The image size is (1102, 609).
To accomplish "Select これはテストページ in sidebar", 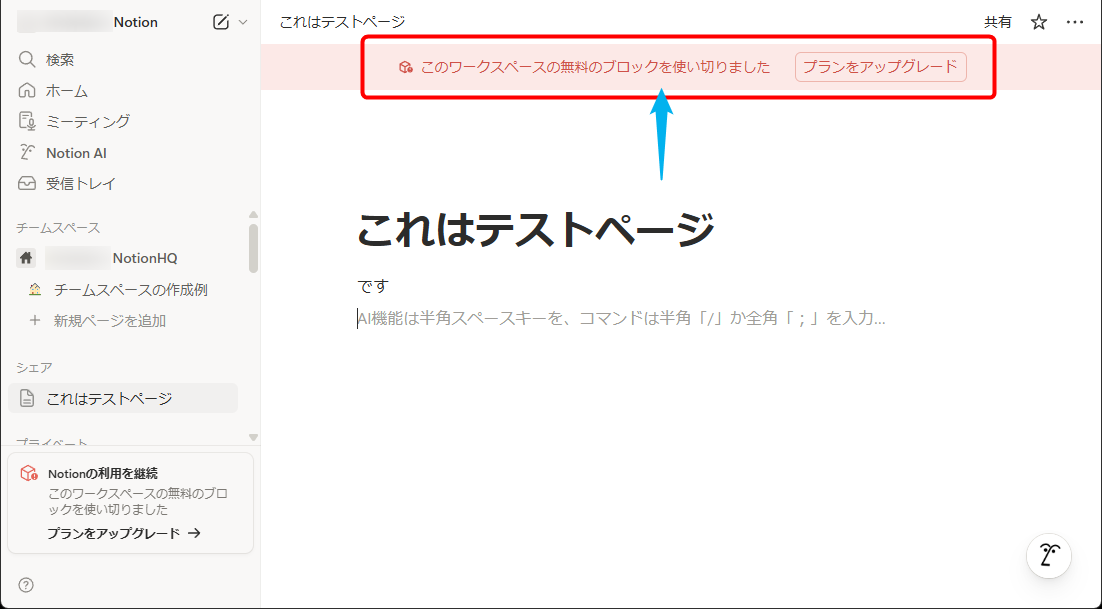I will point(109,398).
